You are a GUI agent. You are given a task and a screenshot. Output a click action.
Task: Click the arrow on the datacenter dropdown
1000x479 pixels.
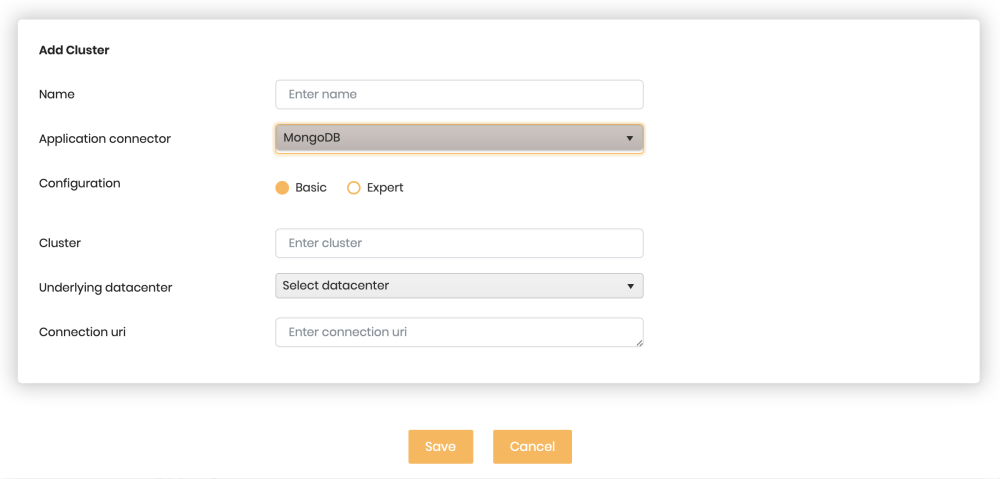coord(630,286)
